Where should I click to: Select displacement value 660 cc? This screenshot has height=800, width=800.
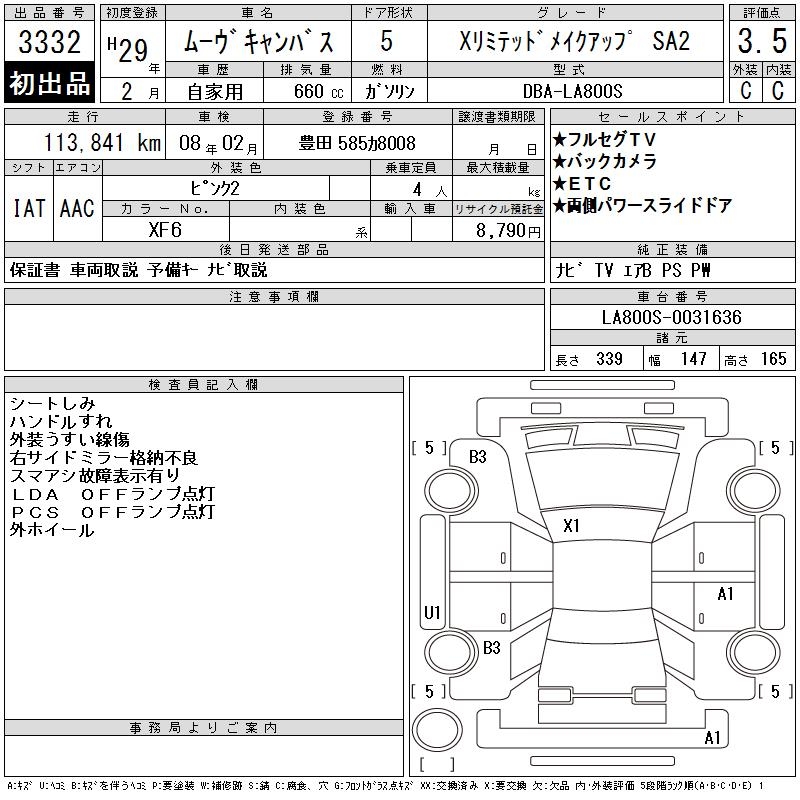point(318,91)
